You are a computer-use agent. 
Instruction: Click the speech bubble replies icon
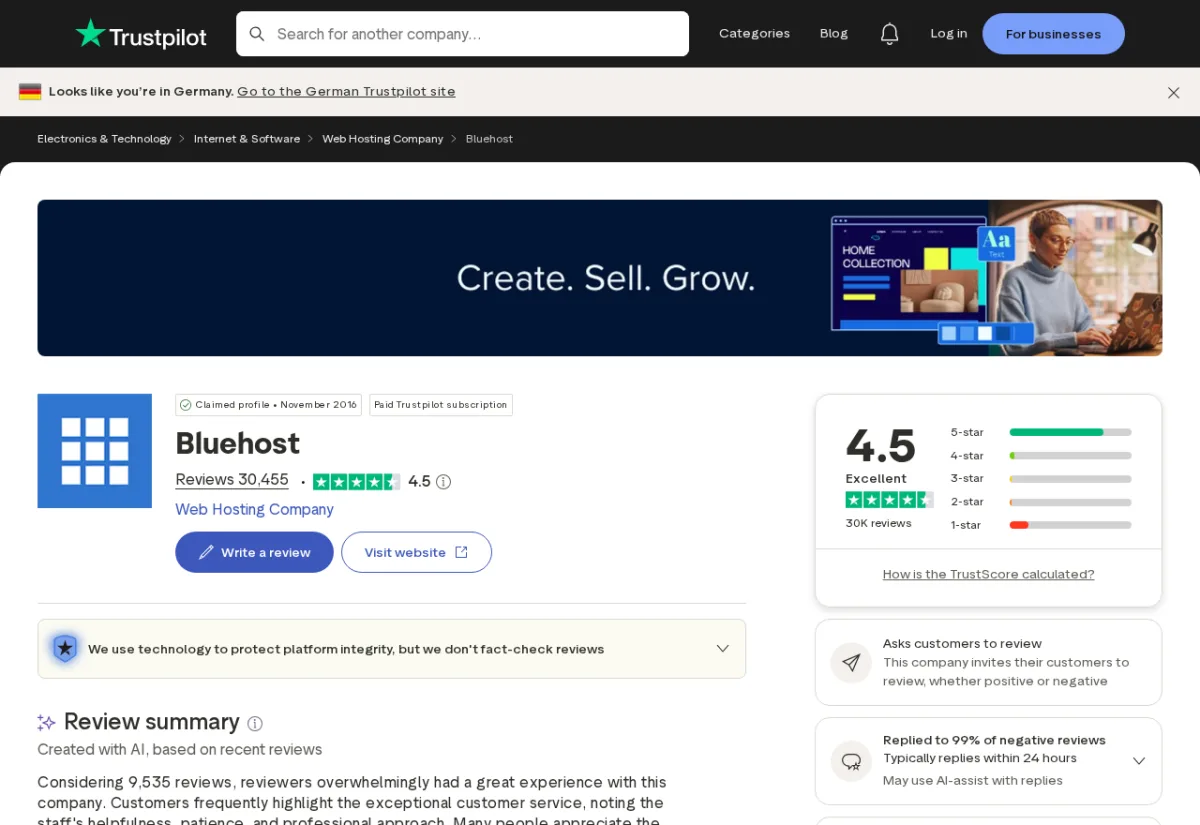click(x=851, y=761)
